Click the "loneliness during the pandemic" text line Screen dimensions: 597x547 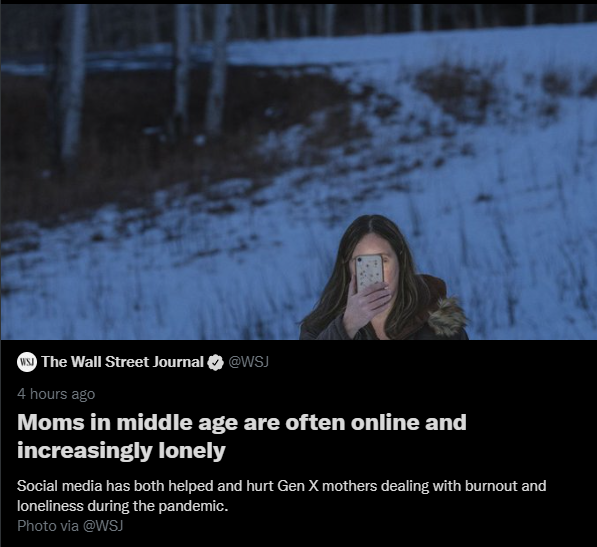(123, 506)
